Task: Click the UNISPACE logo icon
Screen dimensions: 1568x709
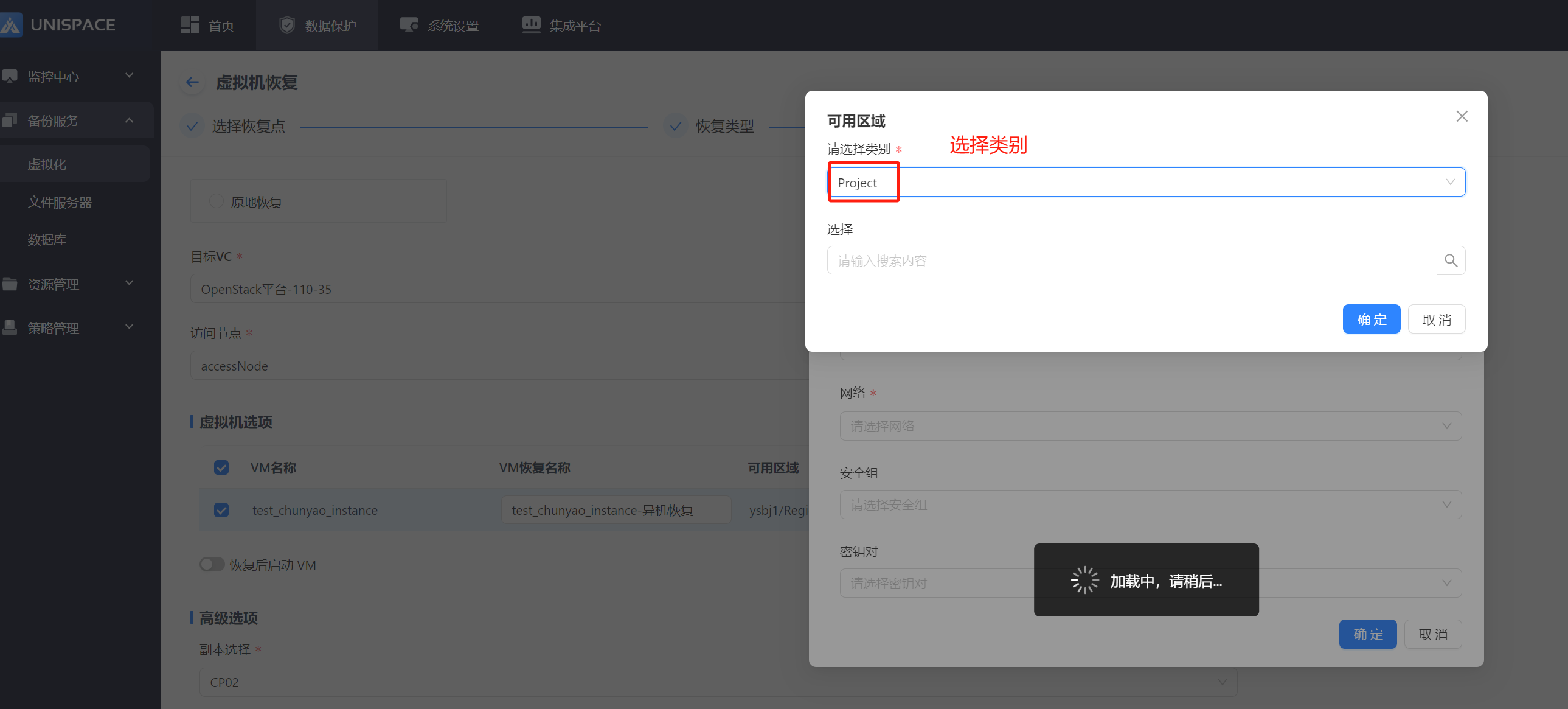Action: (11, 25)
